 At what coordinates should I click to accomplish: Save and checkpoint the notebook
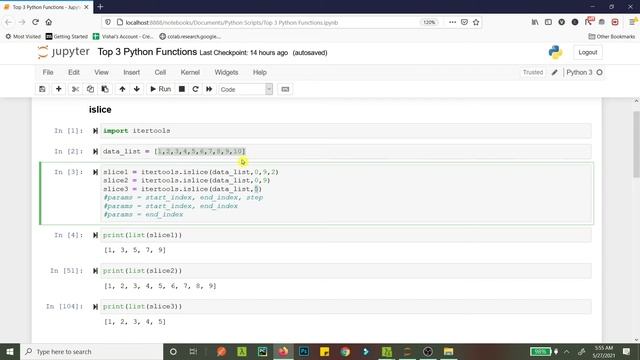point(42,89)
